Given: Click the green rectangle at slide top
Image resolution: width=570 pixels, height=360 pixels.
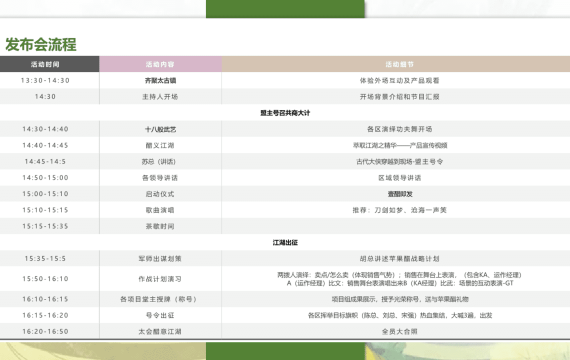Looking at the screenshot, I should tap(285, 9).
